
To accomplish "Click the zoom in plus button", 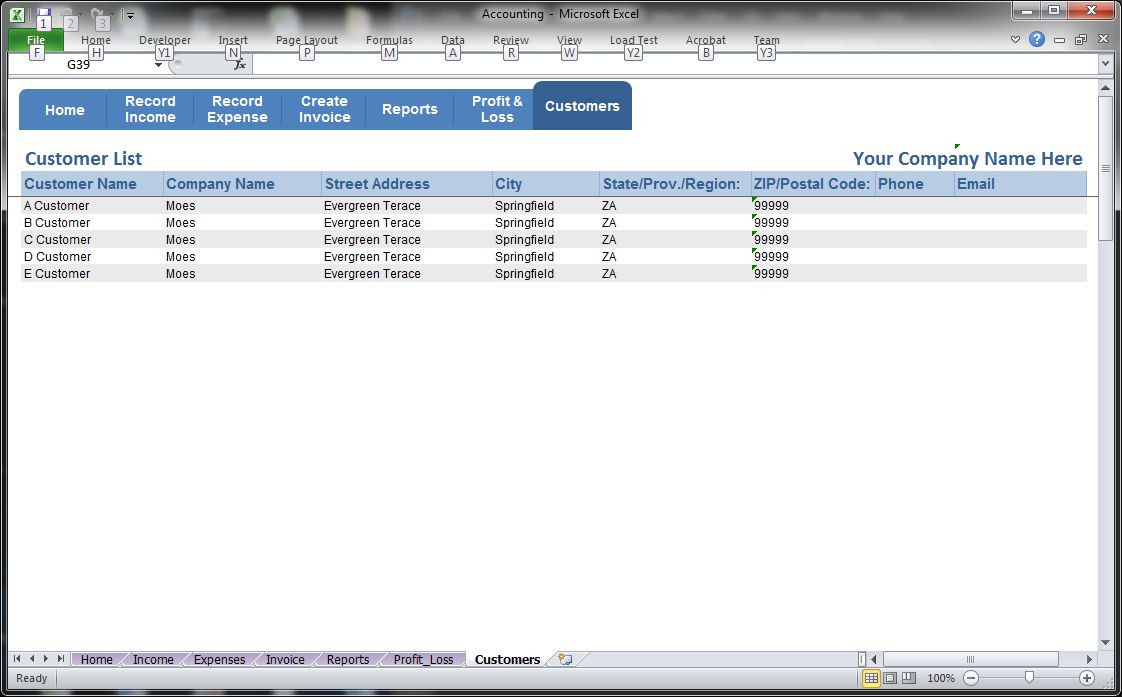I will pos(1086,678).
